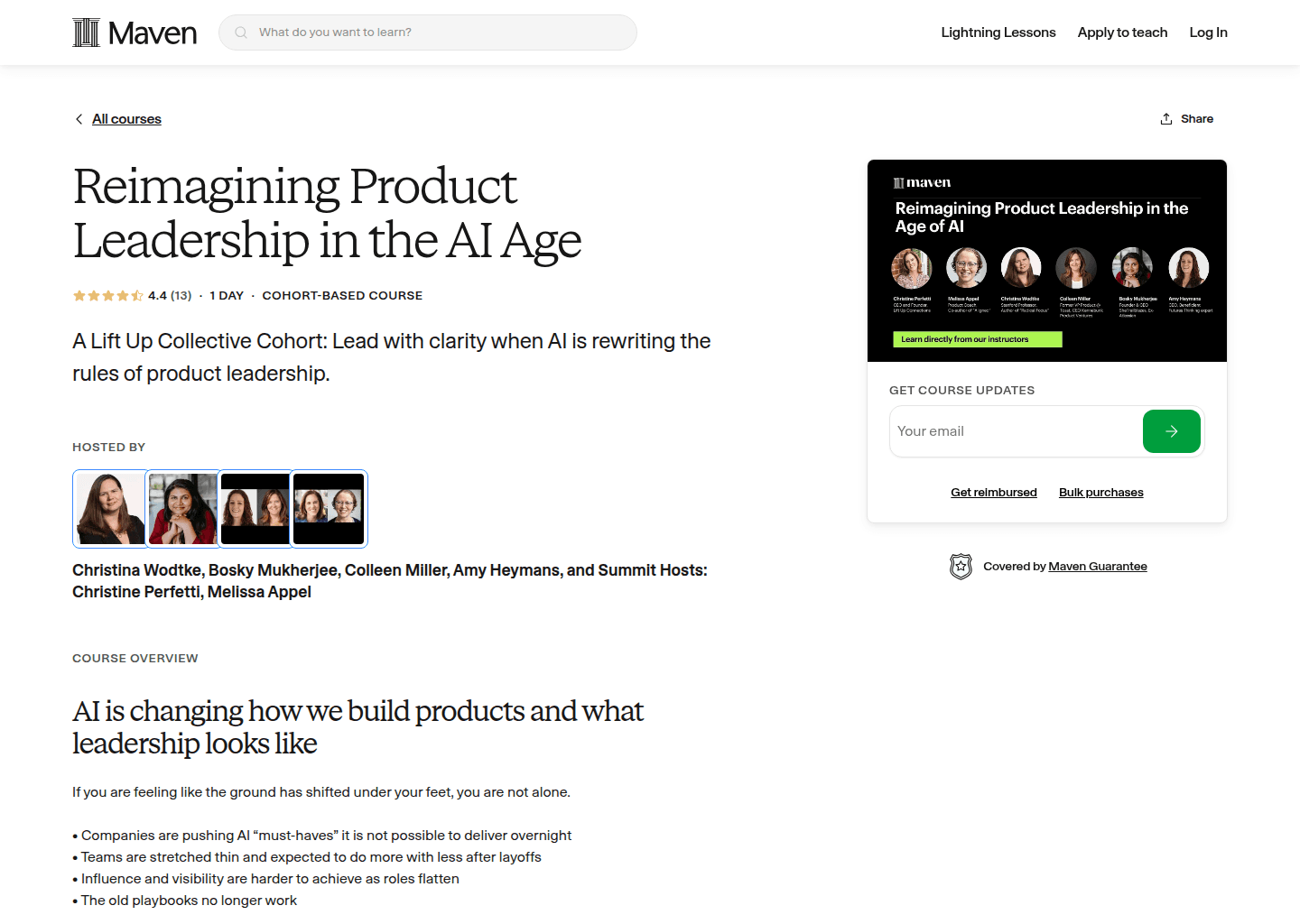
Task: Open the All courses link
Action: coord(126,118)
